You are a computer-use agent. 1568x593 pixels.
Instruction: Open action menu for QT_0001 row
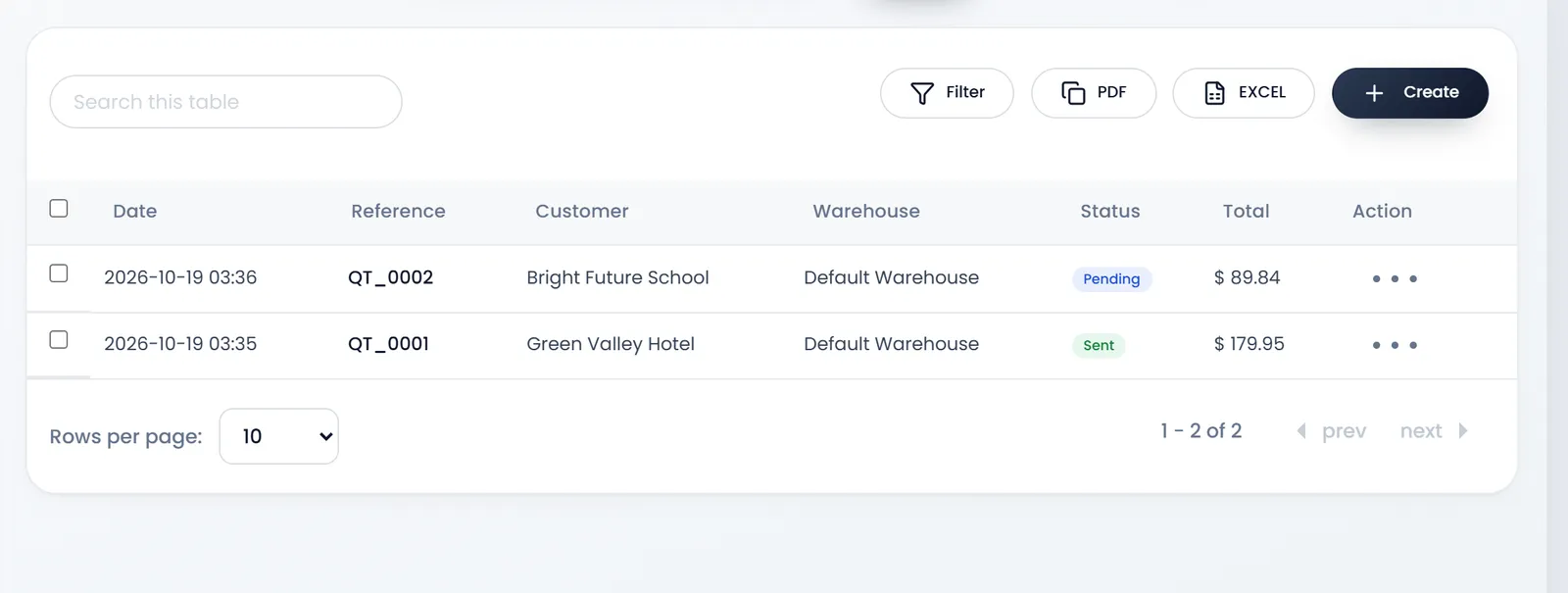(1395, 345)
